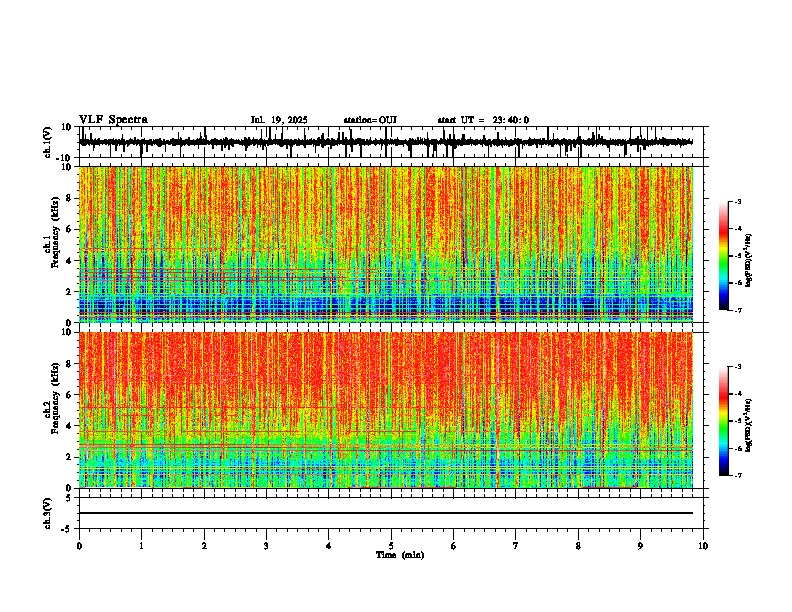
Task: Click the ch.1 color scale bar
Action: point(724,256)
